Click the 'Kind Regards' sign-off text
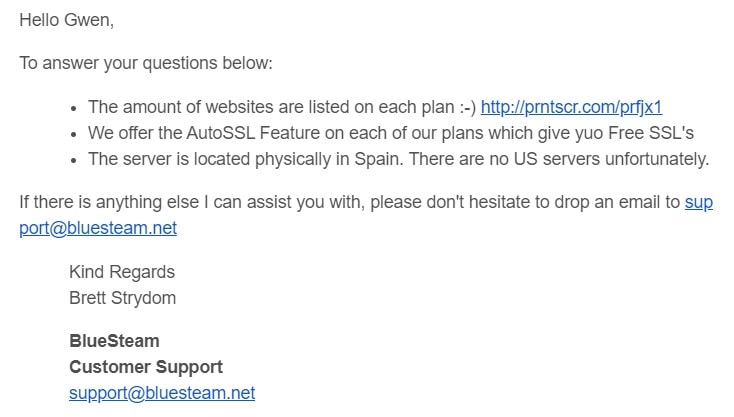 (122, 272)
